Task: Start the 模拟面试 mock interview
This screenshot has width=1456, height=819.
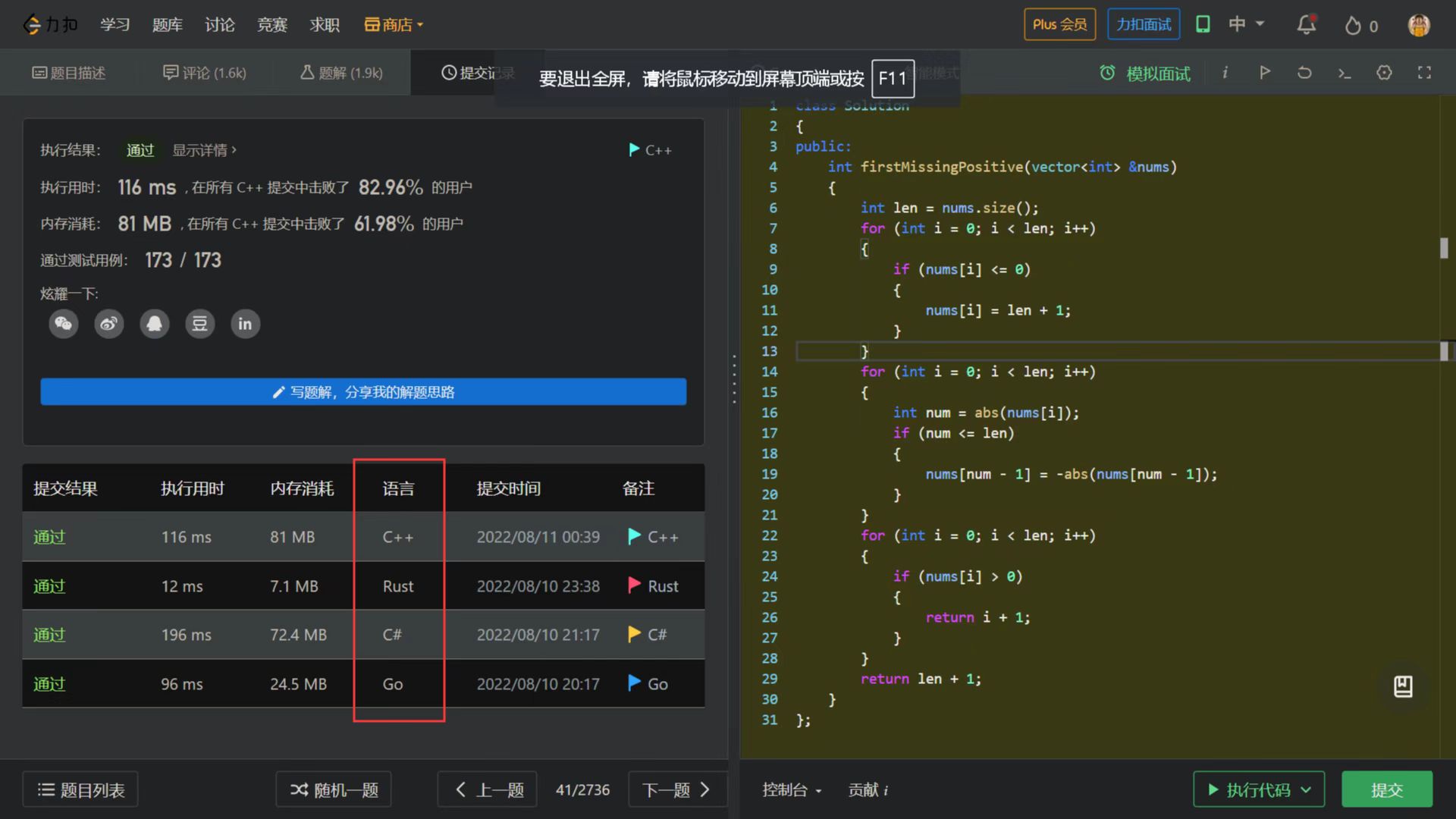Action: click(1145, 74)
